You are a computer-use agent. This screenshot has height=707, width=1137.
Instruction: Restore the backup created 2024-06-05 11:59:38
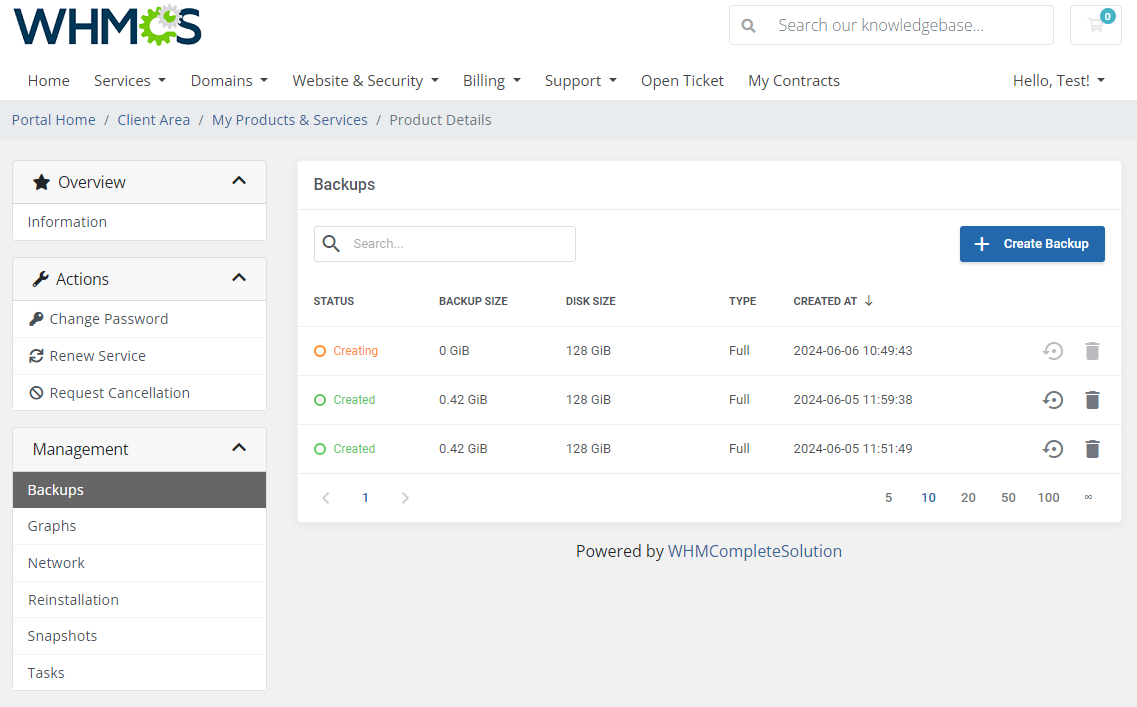pos(1052,400)
